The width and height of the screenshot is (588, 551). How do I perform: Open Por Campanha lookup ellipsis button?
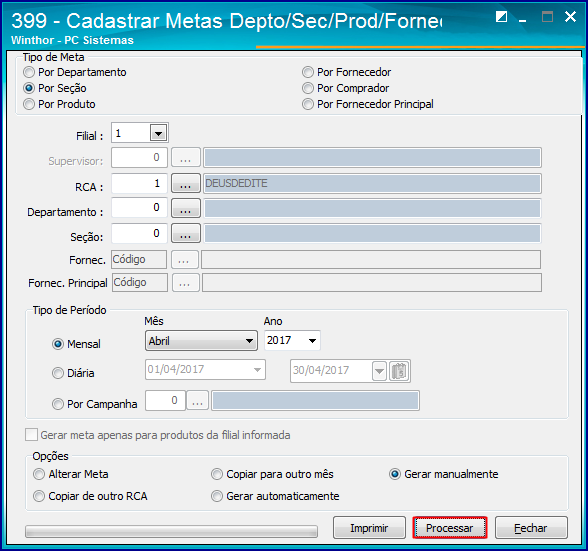click(198, 401)
